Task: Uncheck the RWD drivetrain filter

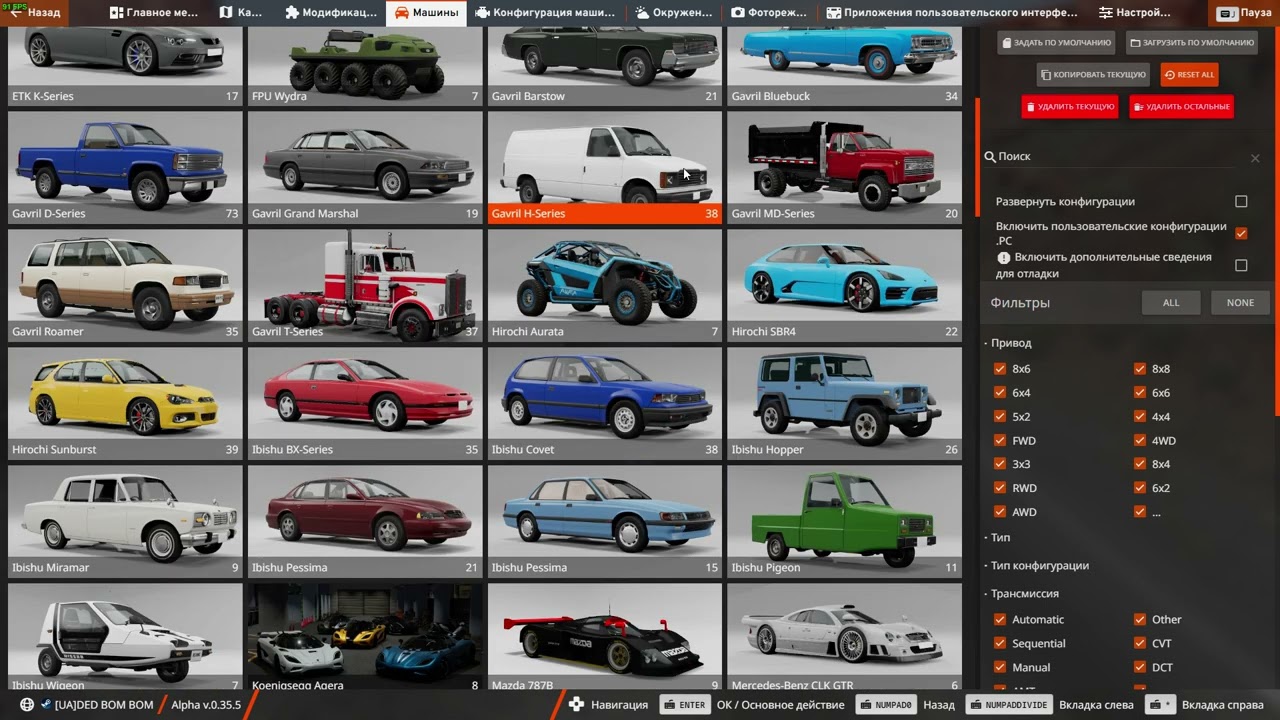Action: pyautogui.click(x=1000, y=488)
